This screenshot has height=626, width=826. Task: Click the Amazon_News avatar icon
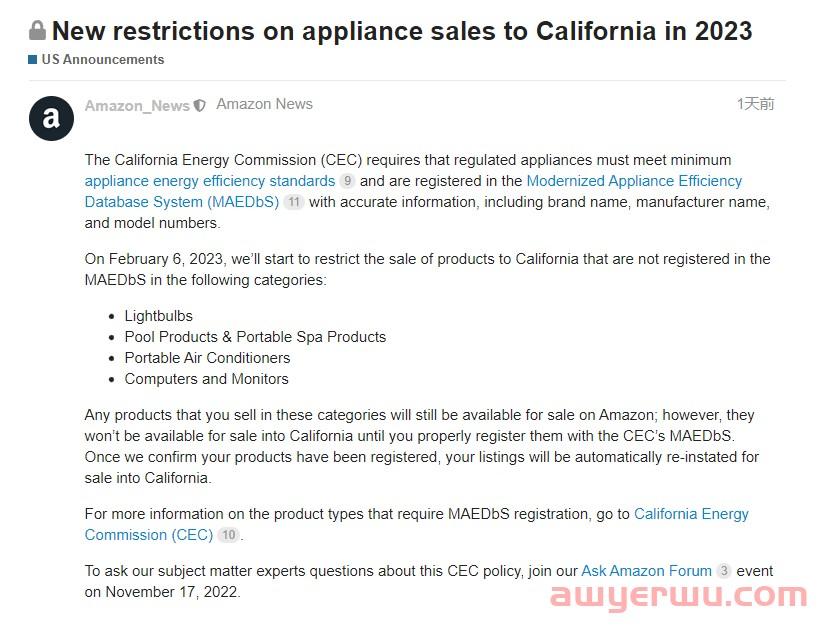[x=51, y=119]
